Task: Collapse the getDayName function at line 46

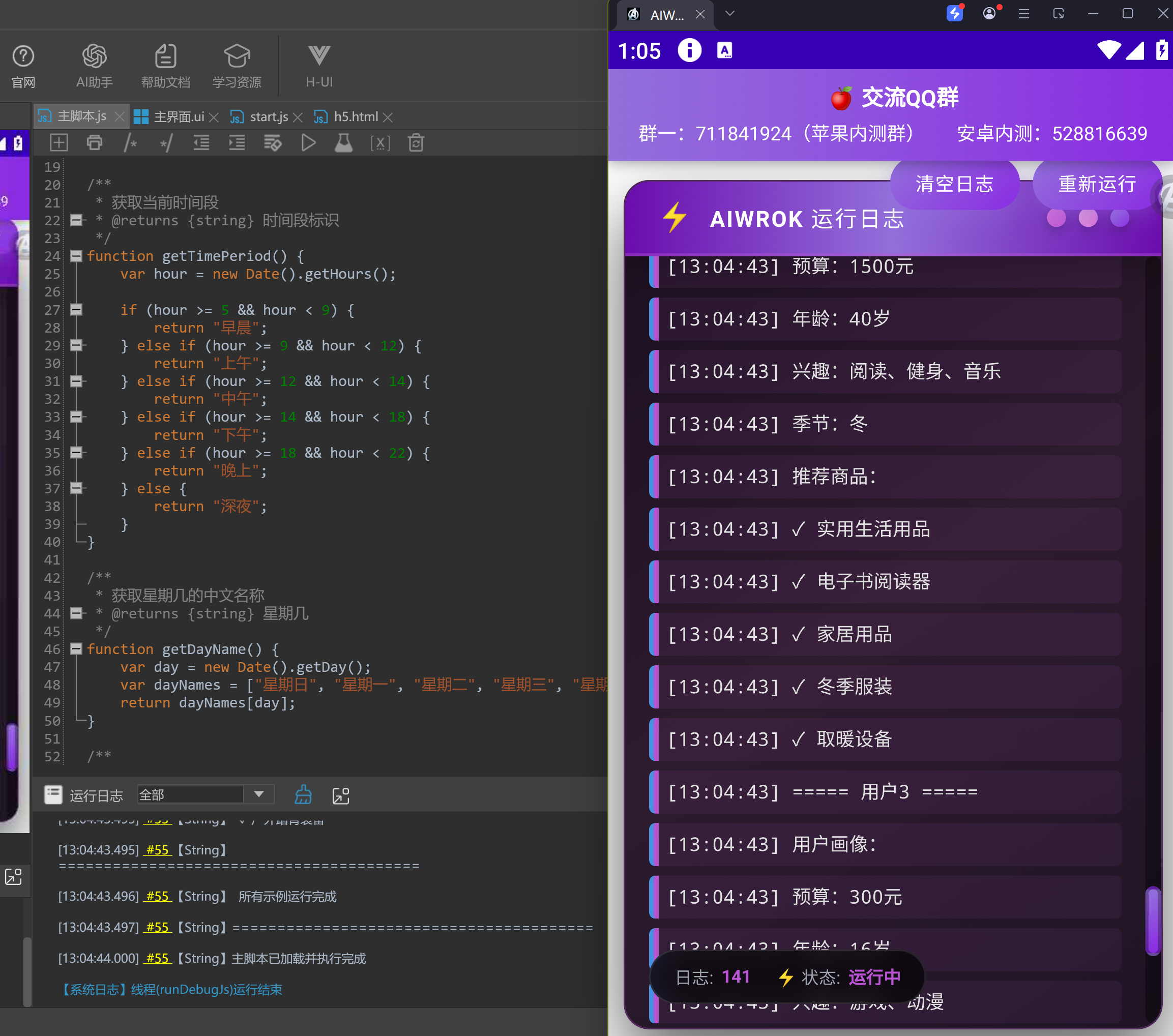Action: 76,649
